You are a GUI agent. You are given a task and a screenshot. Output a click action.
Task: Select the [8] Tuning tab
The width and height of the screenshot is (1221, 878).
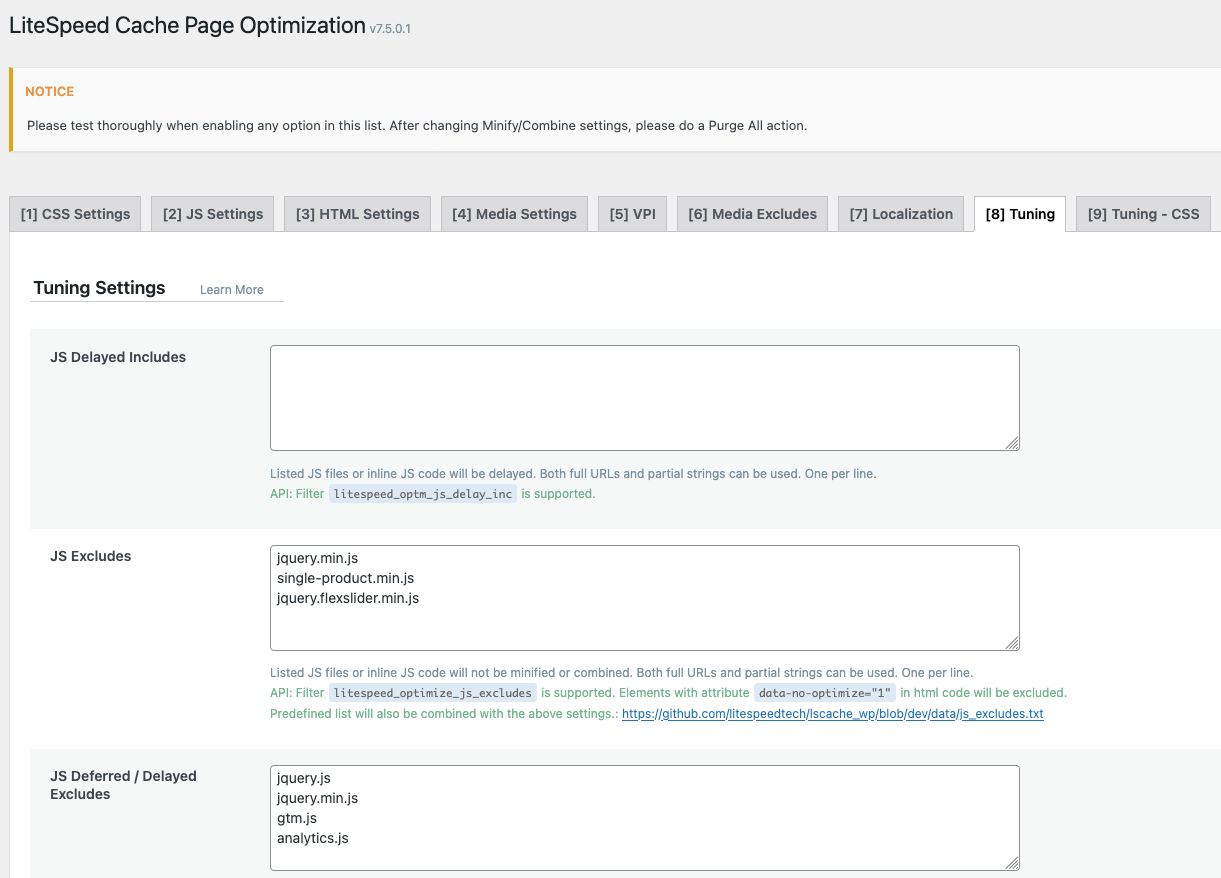click(x=1019, y=214)
